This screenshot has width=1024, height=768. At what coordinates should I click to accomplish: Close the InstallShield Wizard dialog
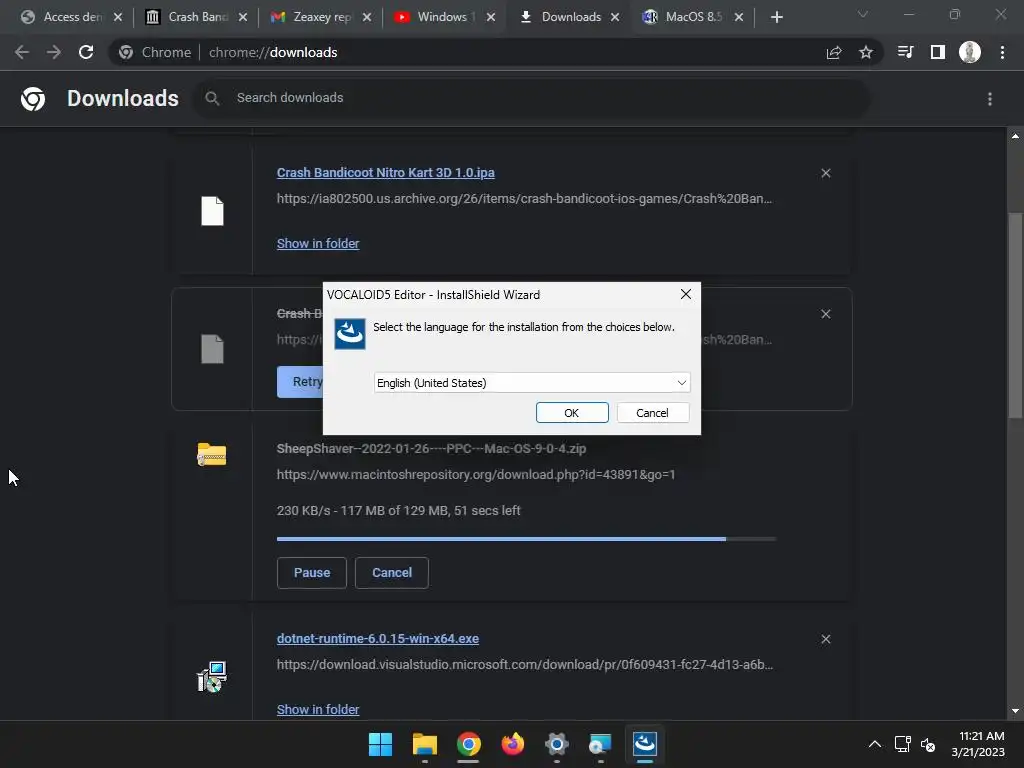tap(686, 295)
